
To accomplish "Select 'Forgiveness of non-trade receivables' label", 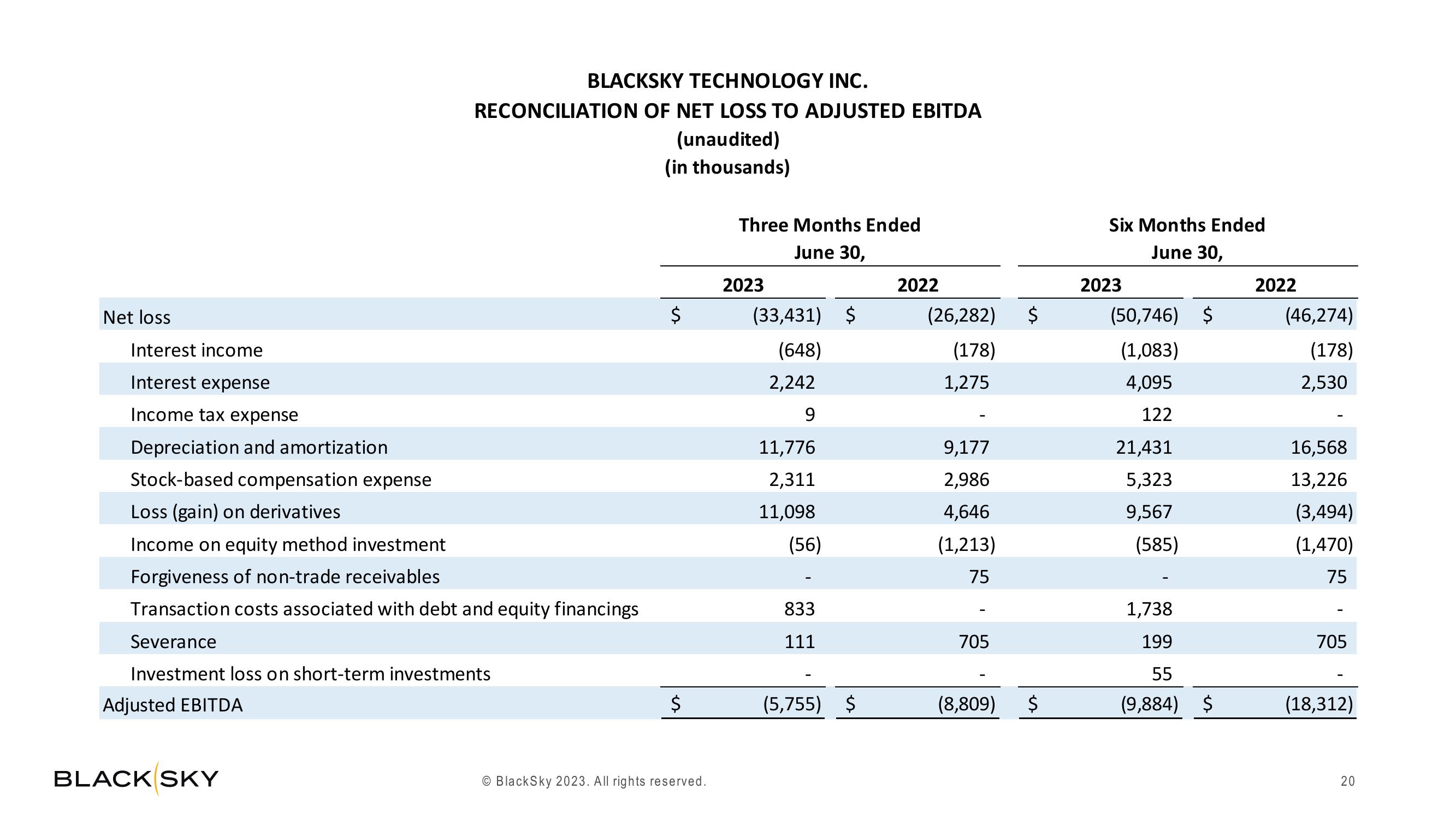I will tap(285, 577).
